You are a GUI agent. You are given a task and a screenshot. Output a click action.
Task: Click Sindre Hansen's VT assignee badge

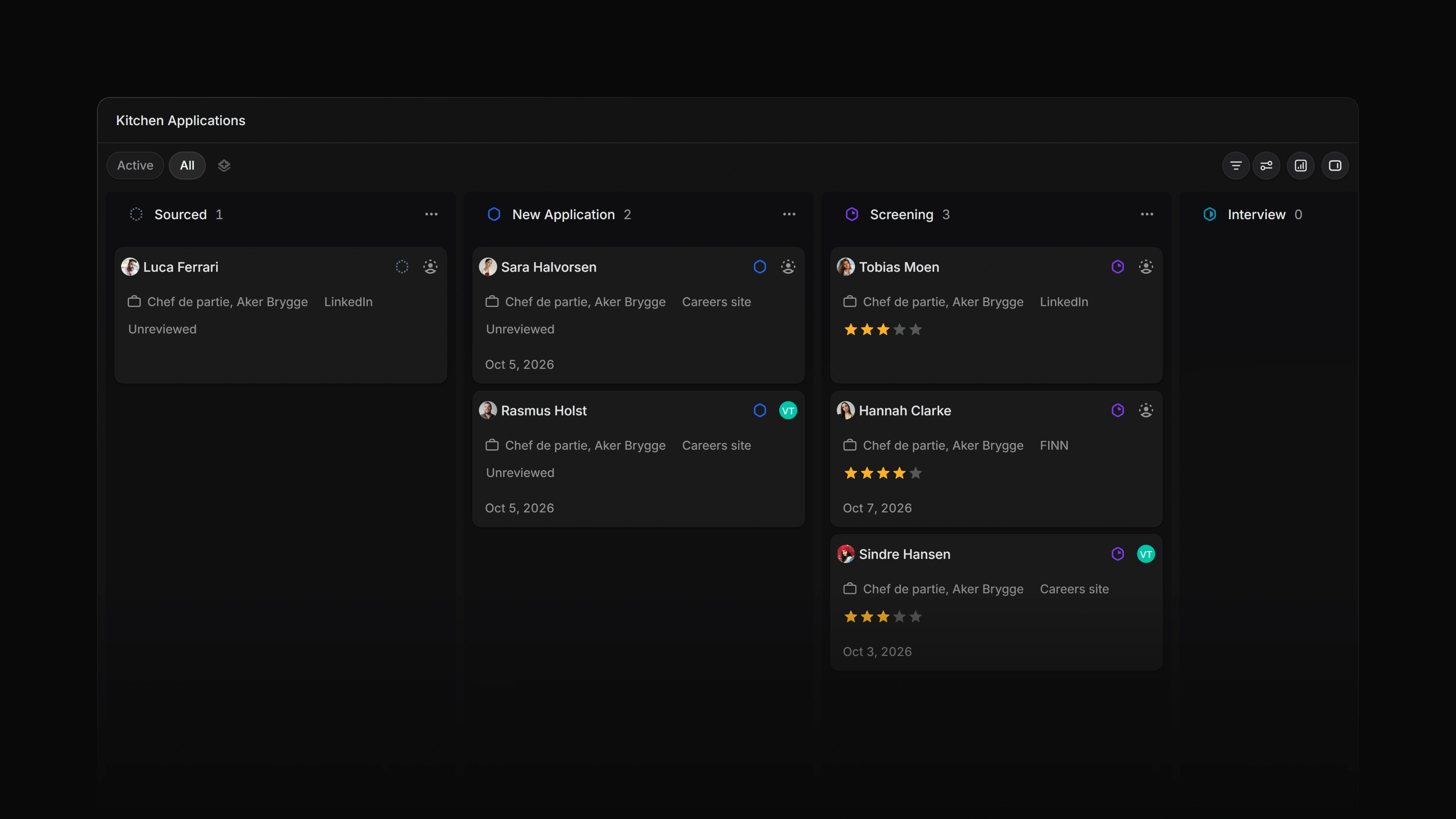[1146, 554]
